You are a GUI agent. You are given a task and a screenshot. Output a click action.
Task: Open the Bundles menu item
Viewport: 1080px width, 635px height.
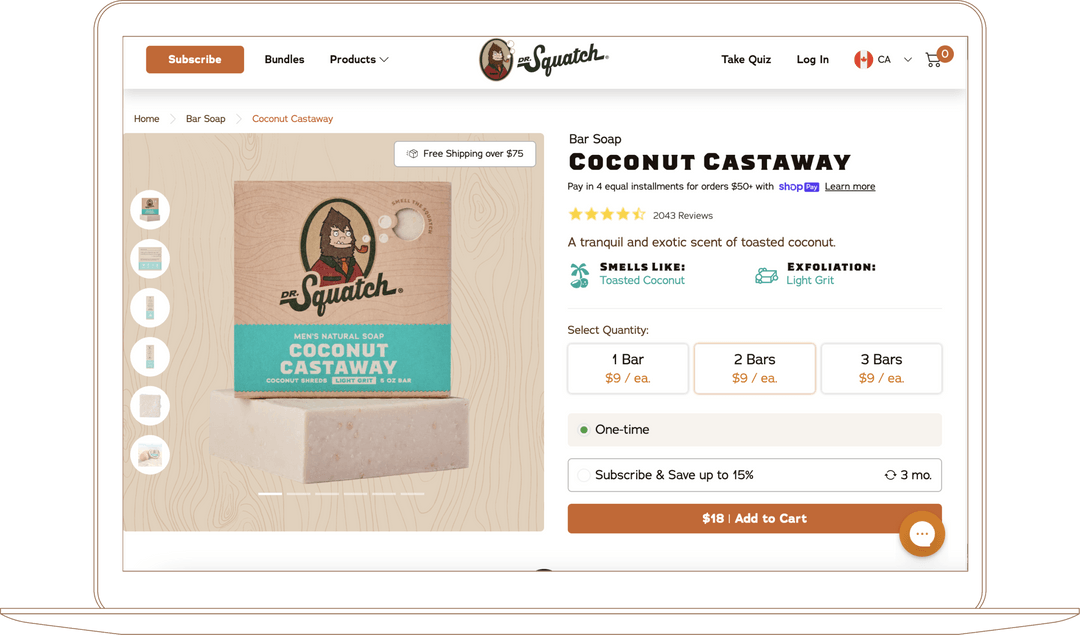pos(284,59)
